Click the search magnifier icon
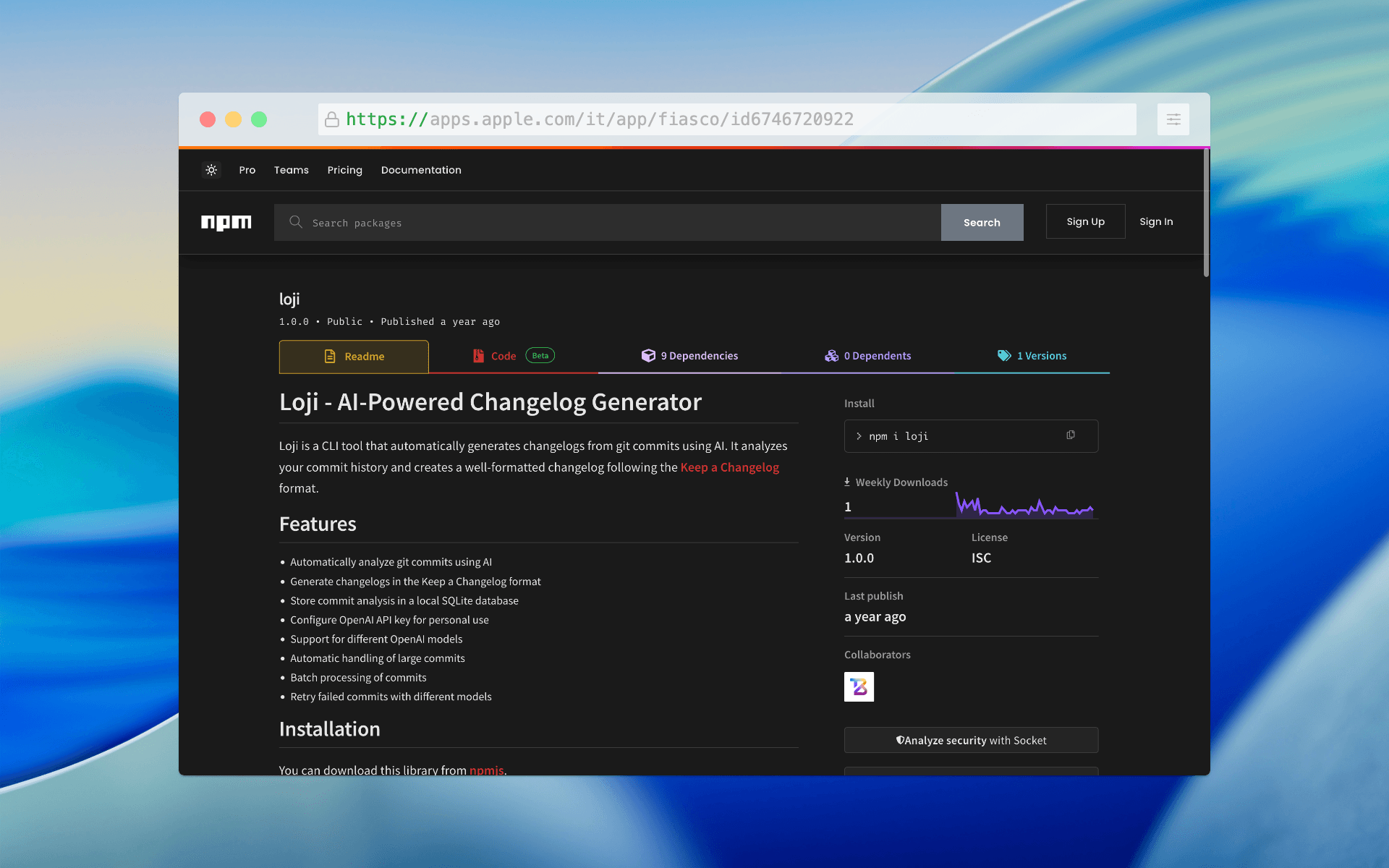 coord(296,222)
